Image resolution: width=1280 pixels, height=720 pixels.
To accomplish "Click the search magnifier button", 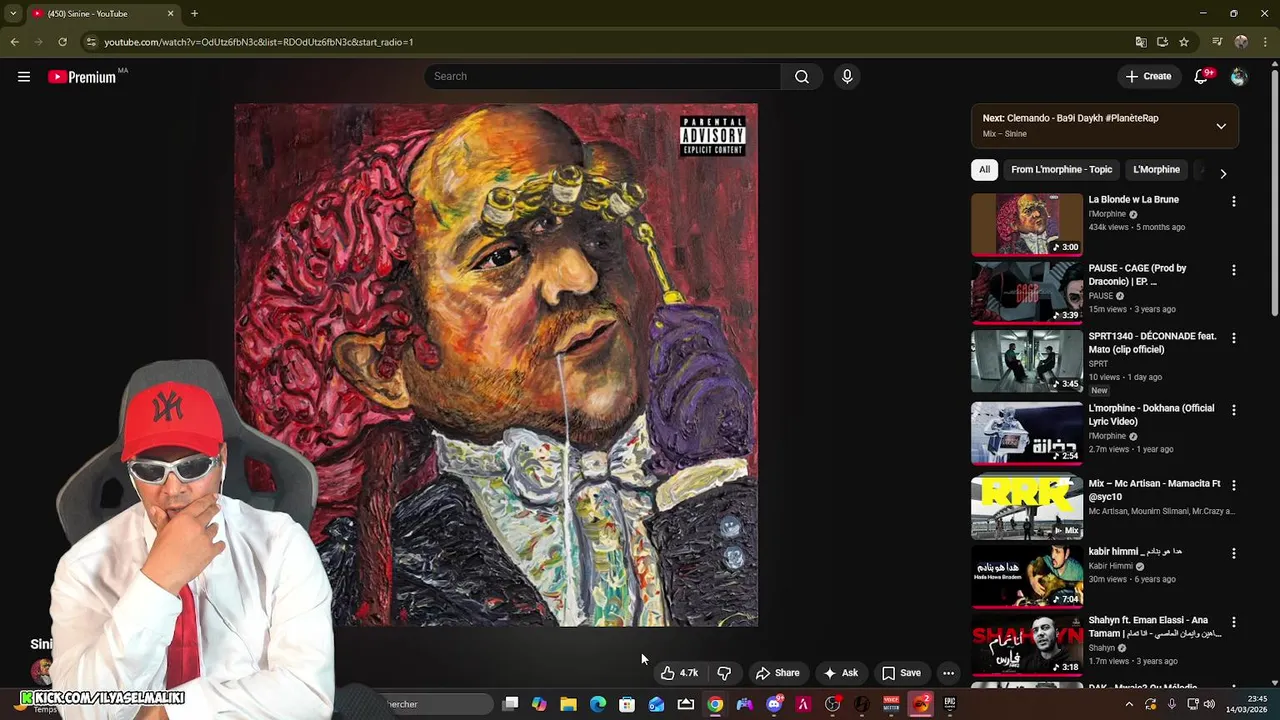I will pyautogui.click(x=802, y=76).
